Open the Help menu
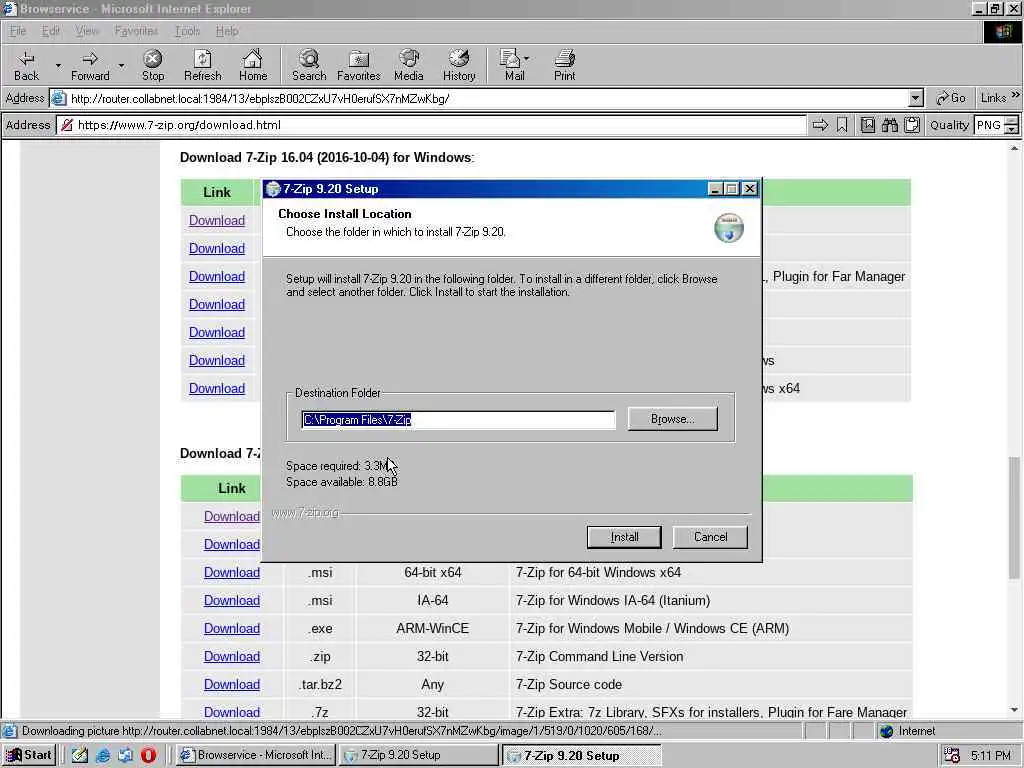Image resolution: width=1024 pixels, height=768 pixels. coord(227,31)
